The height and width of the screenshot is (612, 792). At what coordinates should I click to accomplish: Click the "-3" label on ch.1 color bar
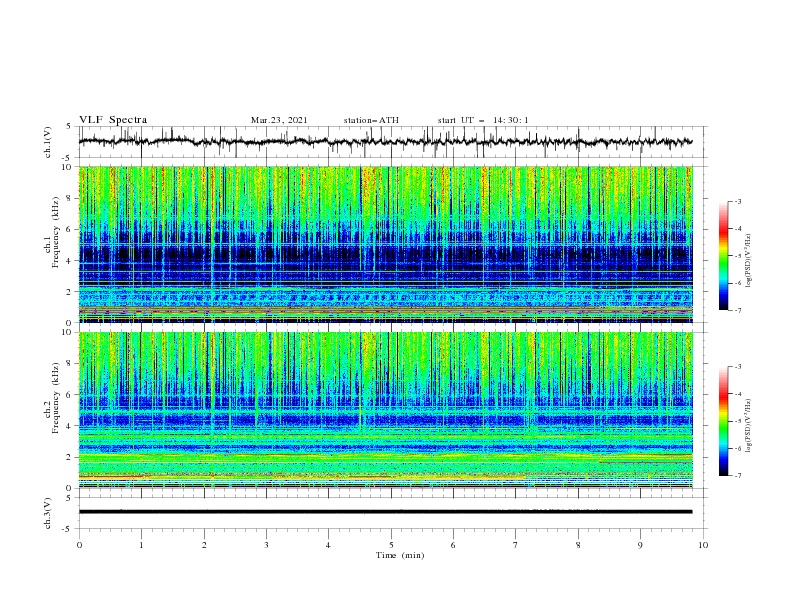738,201
